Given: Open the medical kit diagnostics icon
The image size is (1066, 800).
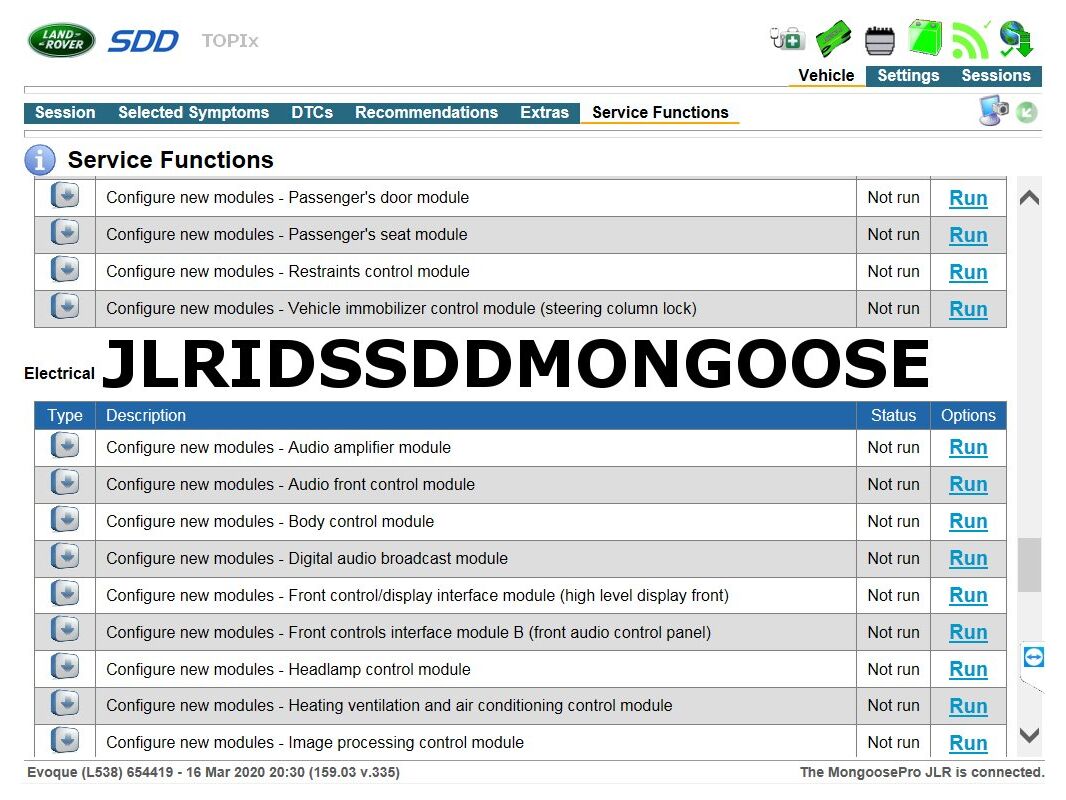Looking at the screenshot, I should (x=787, y=38).
